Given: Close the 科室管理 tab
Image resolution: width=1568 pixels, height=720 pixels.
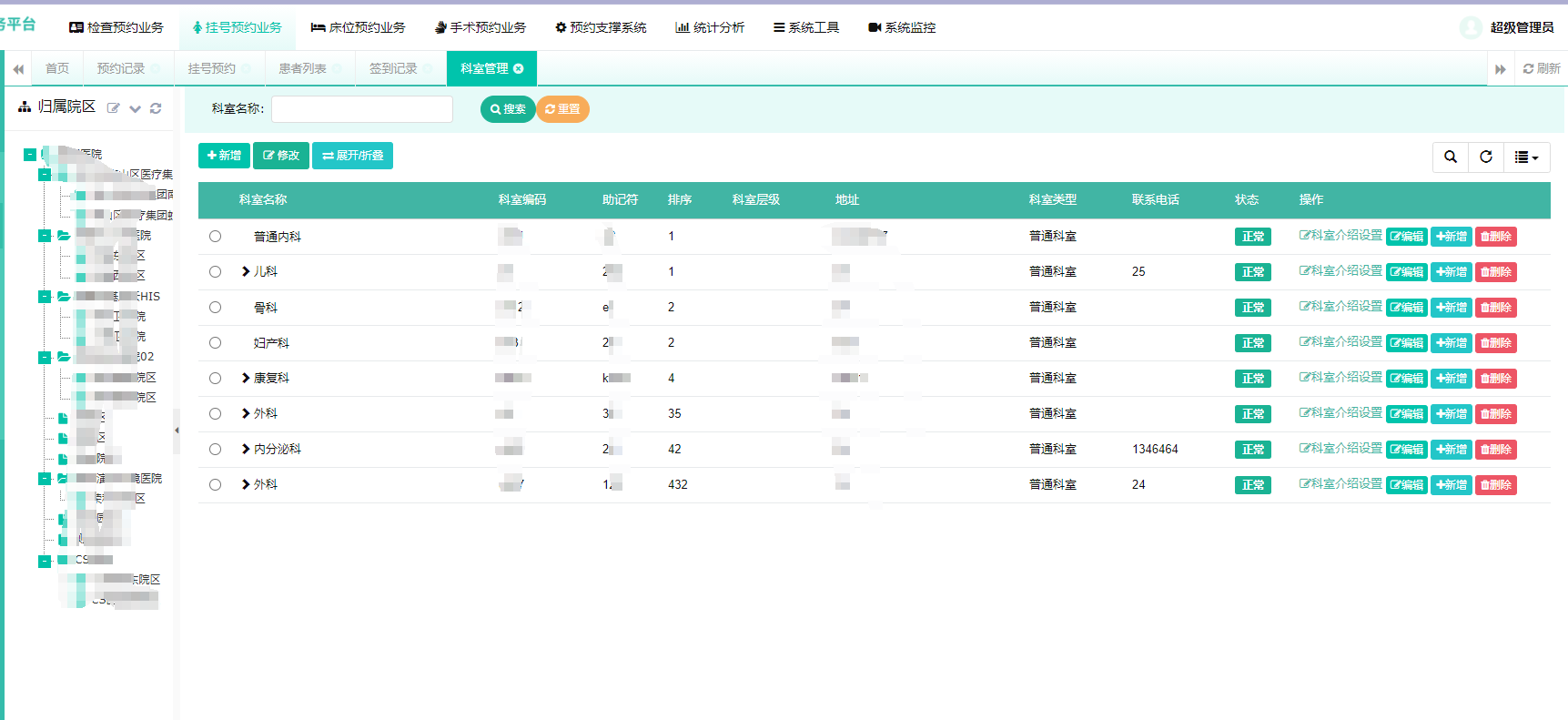Looking at the screenshot, I should click(519, 68).
